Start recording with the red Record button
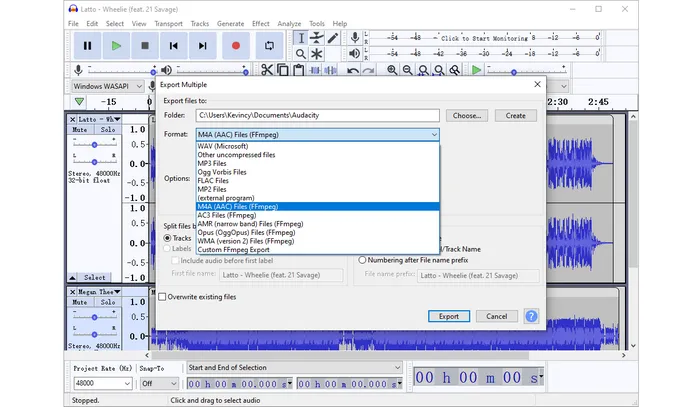 [x=236, y=46]
